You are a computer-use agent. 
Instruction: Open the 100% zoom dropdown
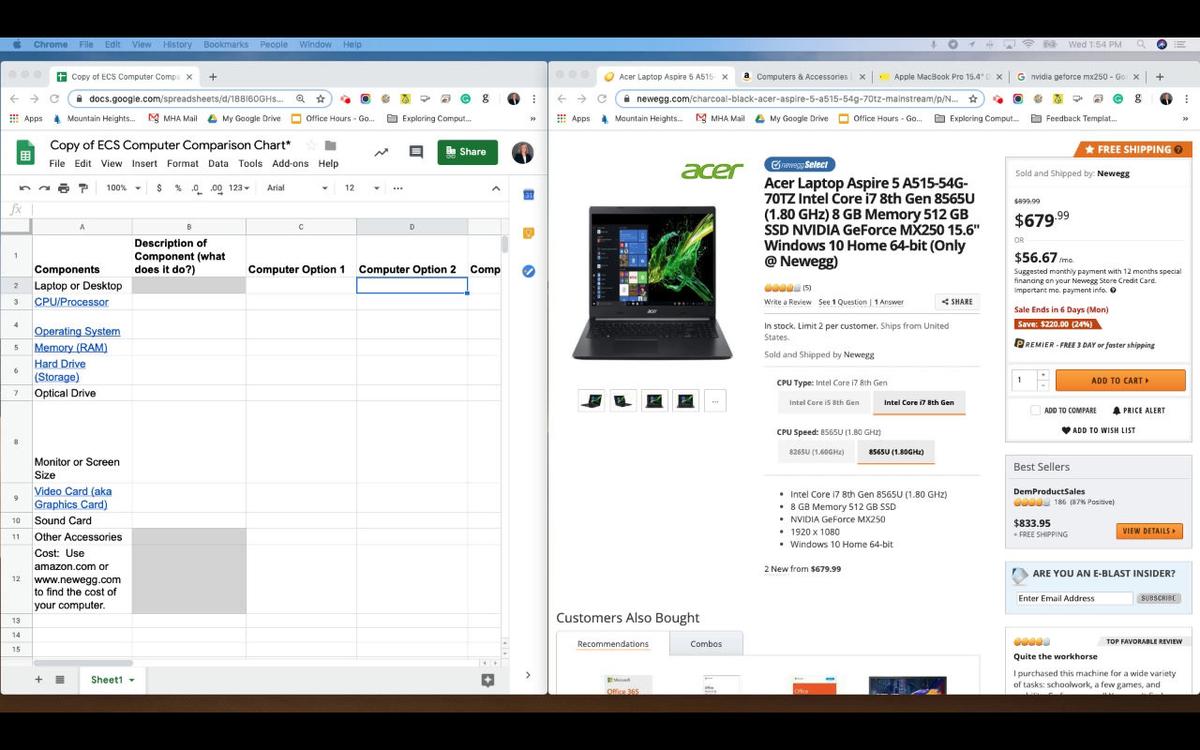[x=123, y=188]
